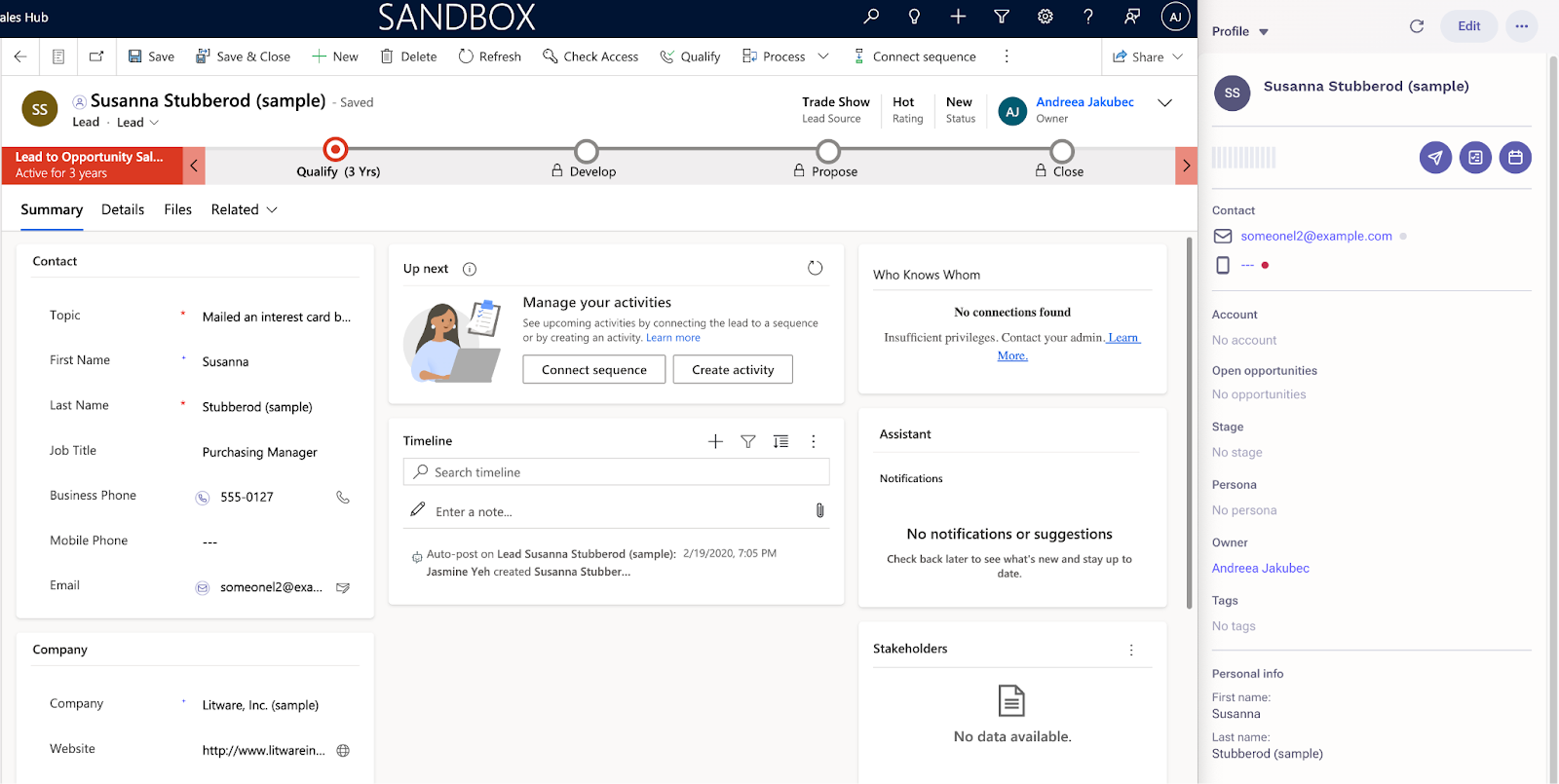The height and width of the screenshot is (784, 1559).
Task: Attach a file with paperclip icon
Action: tap(819, 510)
